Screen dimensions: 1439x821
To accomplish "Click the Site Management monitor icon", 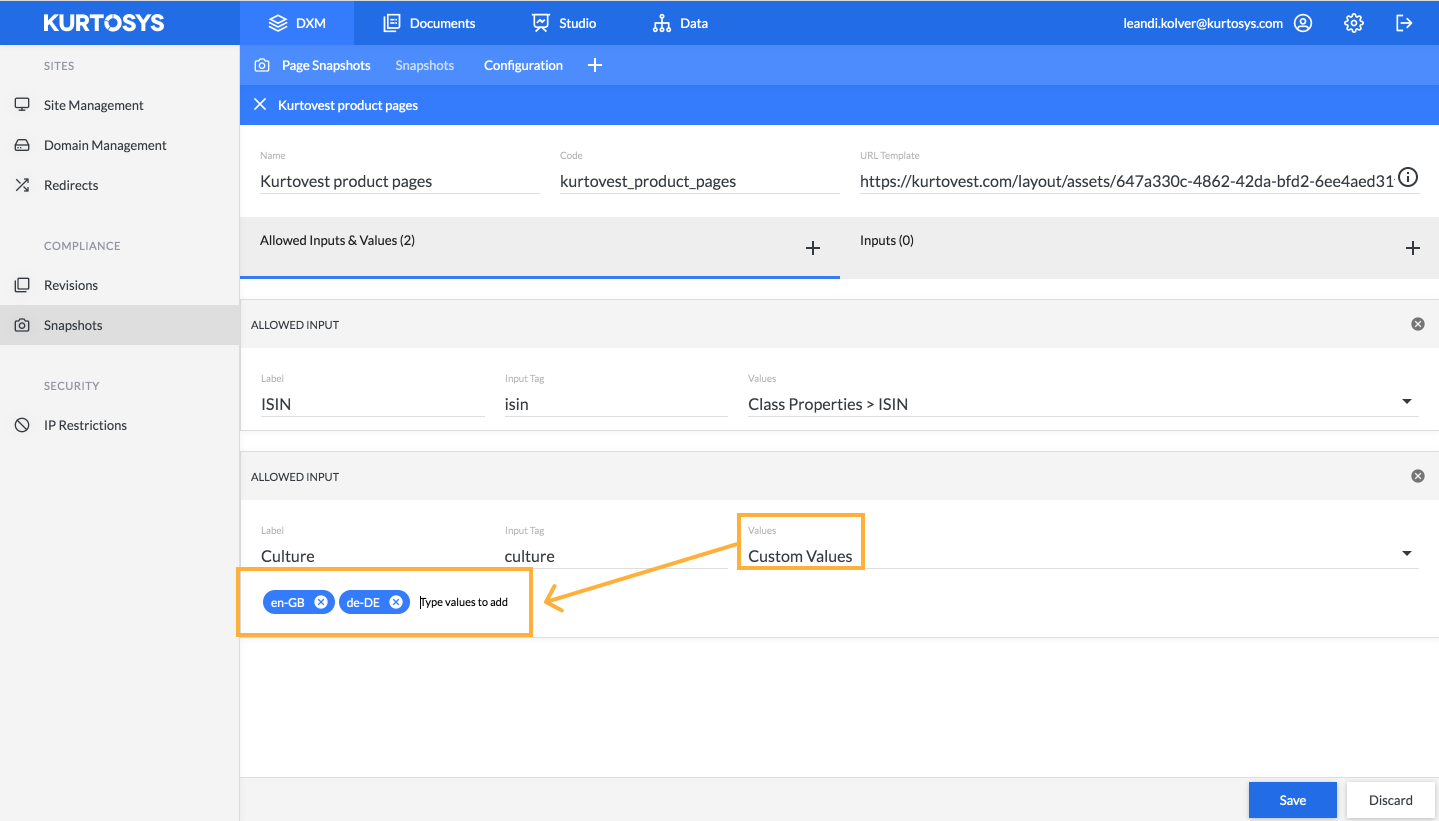I will 22,105.
